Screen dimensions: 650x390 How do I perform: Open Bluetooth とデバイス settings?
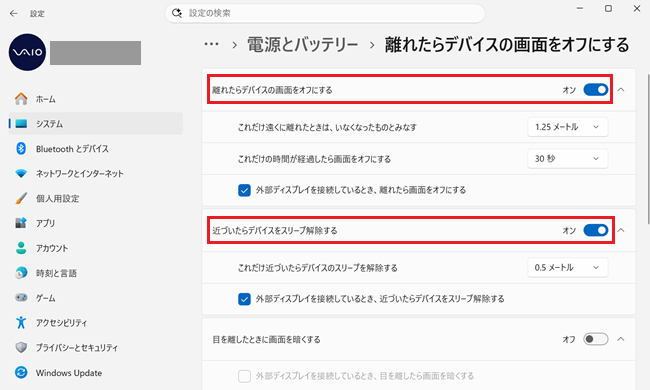click(x=96, y=148)
